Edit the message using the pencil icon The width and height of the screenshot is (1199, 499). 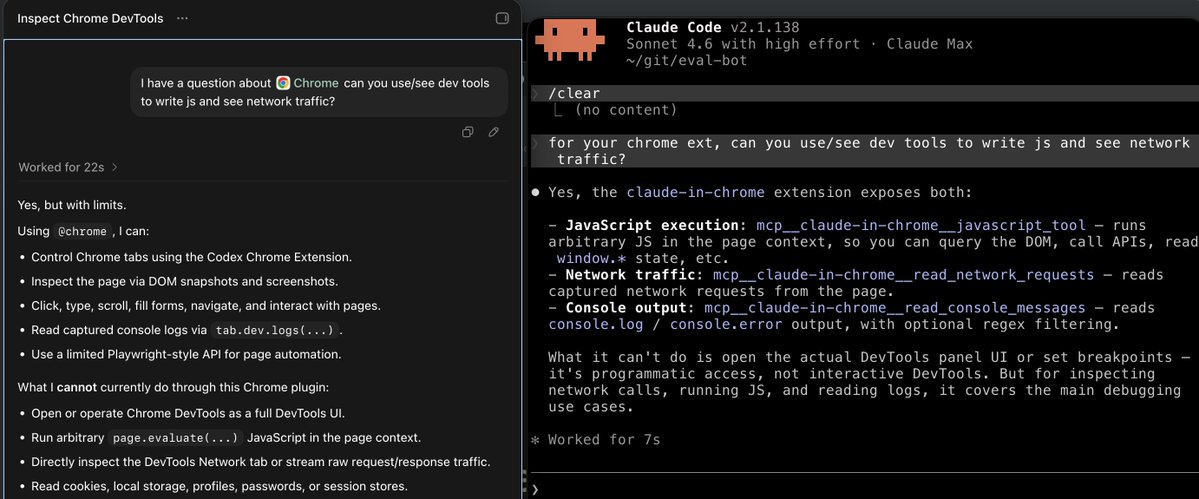click(494, 132)
